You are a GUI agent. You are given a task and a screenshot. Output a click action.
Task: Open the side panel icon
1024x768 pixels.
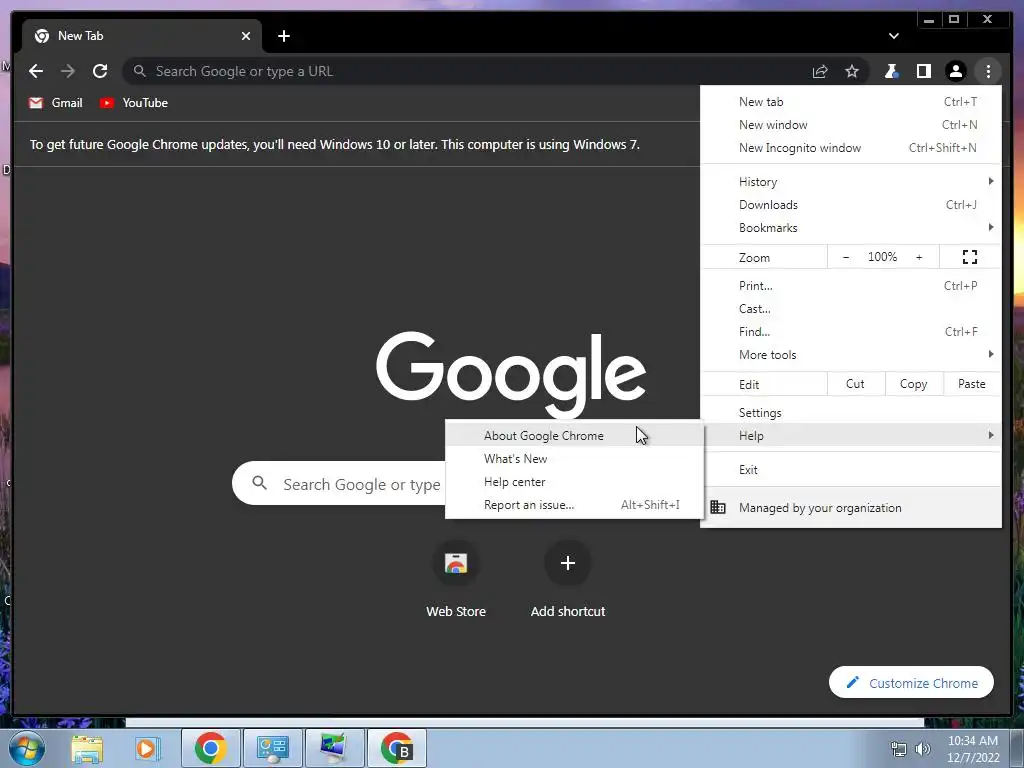point(923,71)
